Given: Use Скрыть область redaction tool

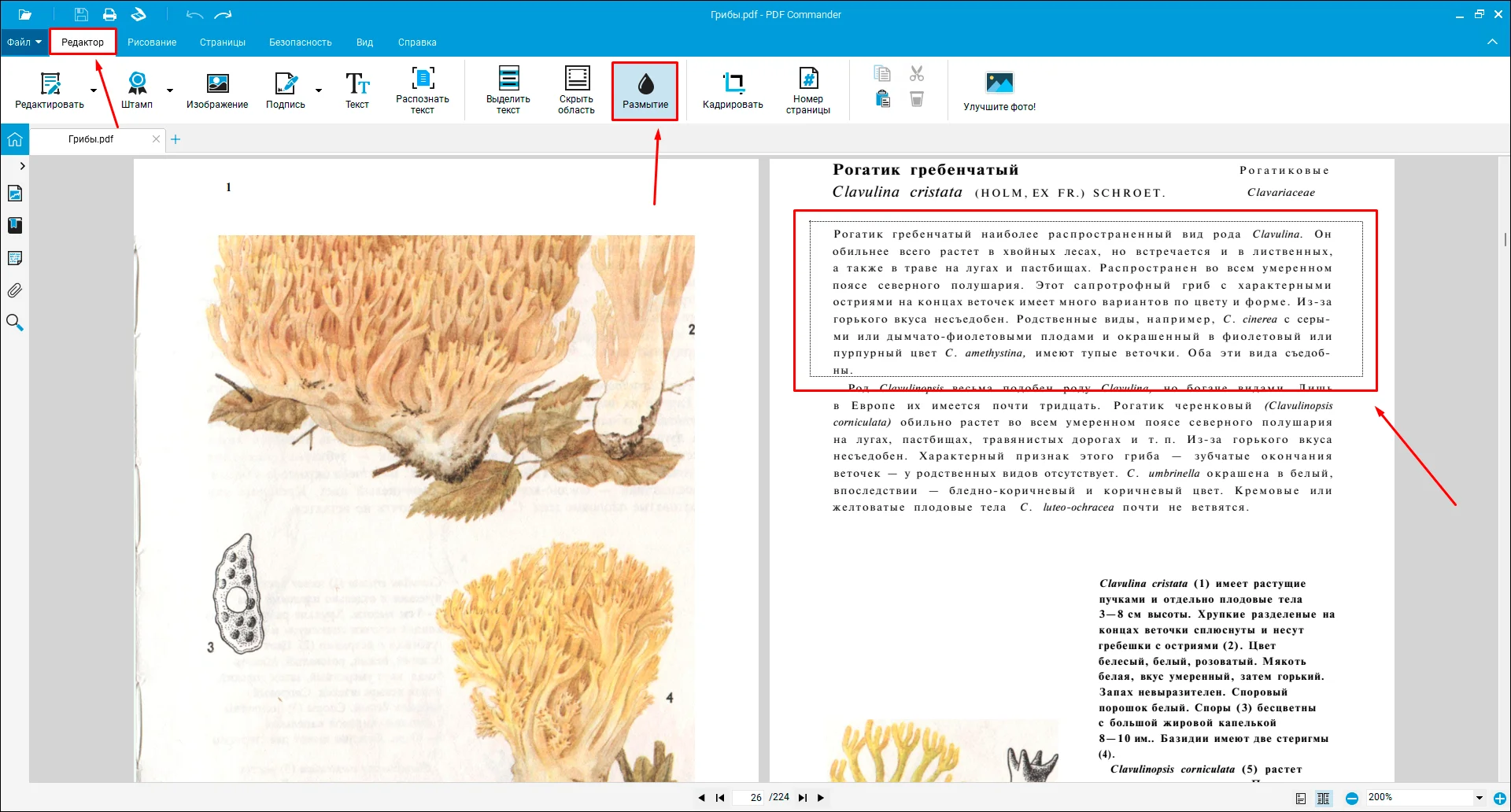Looking at the screenshot, I should pyautogui.click(x=576, y=90).
